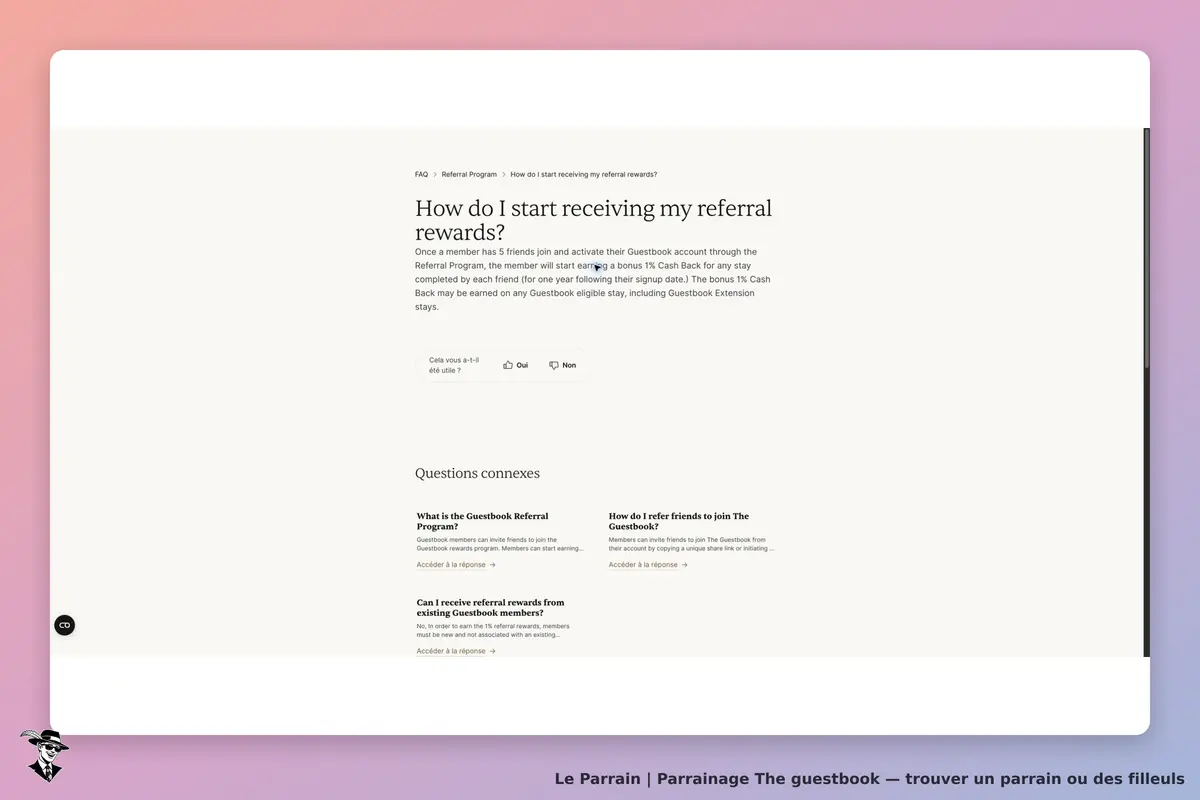Select the Oui label in feedback box

point(522,365)
